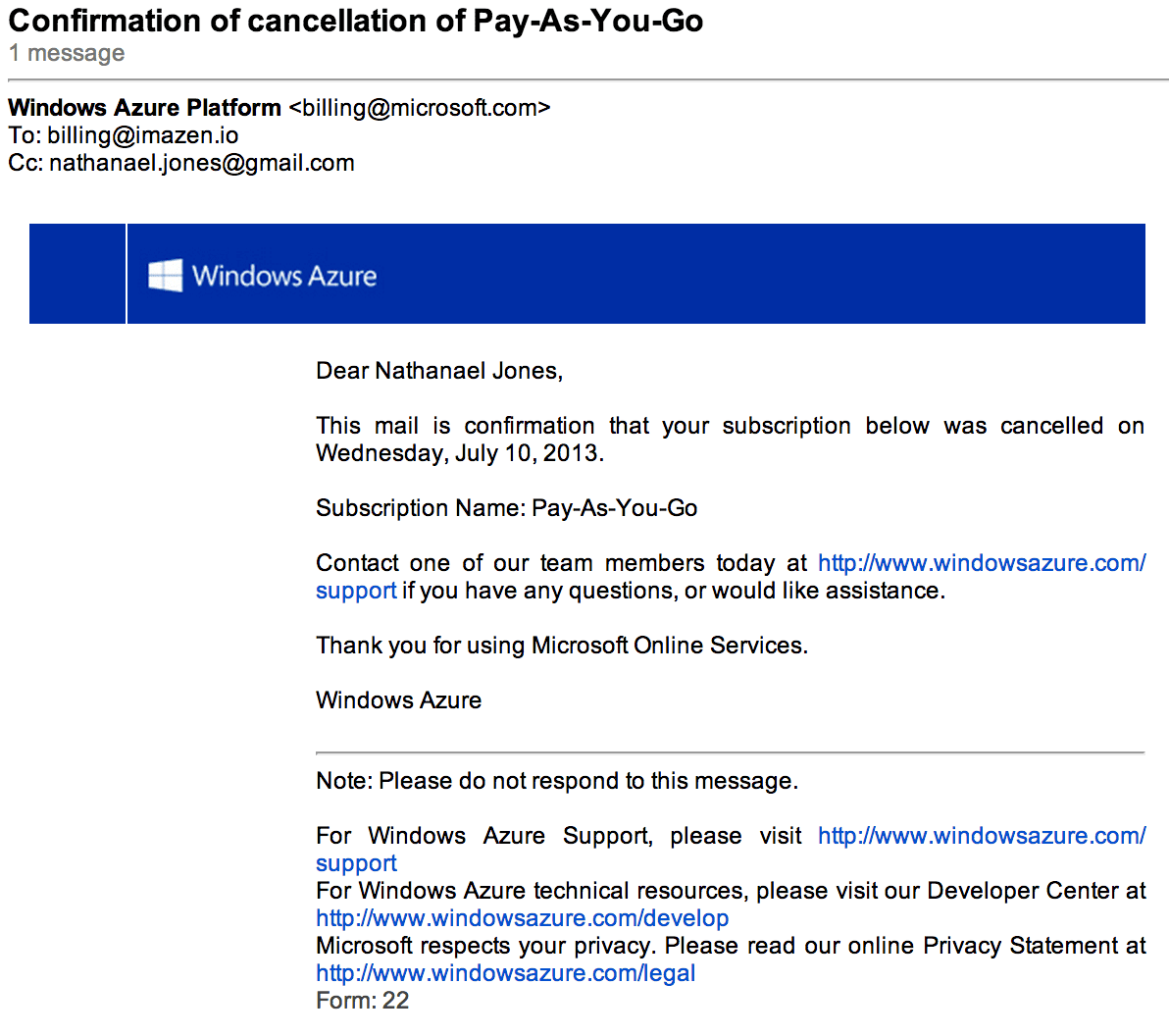Click the Windows flag logo in banner
1169x1036 pixels.
(x=165, y=276)
